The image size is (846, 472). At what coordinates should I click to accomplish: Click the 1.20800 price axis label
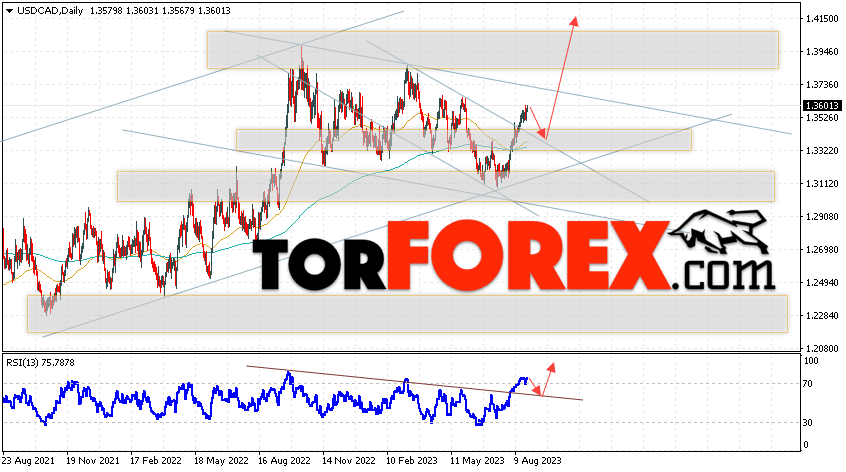click(x=822, y=348)
